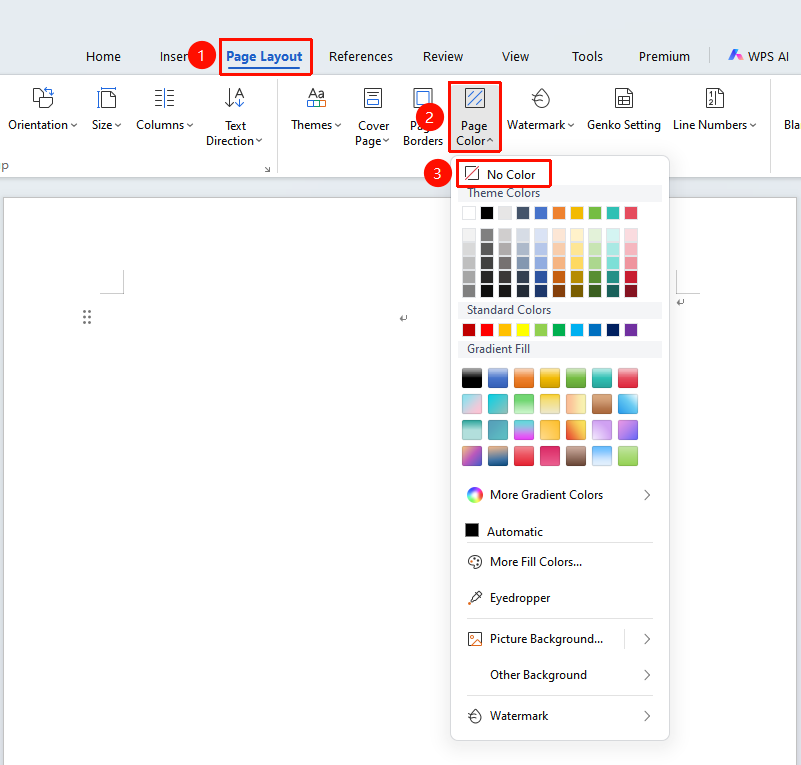Open the WPS AI assistant

point(759,56)
